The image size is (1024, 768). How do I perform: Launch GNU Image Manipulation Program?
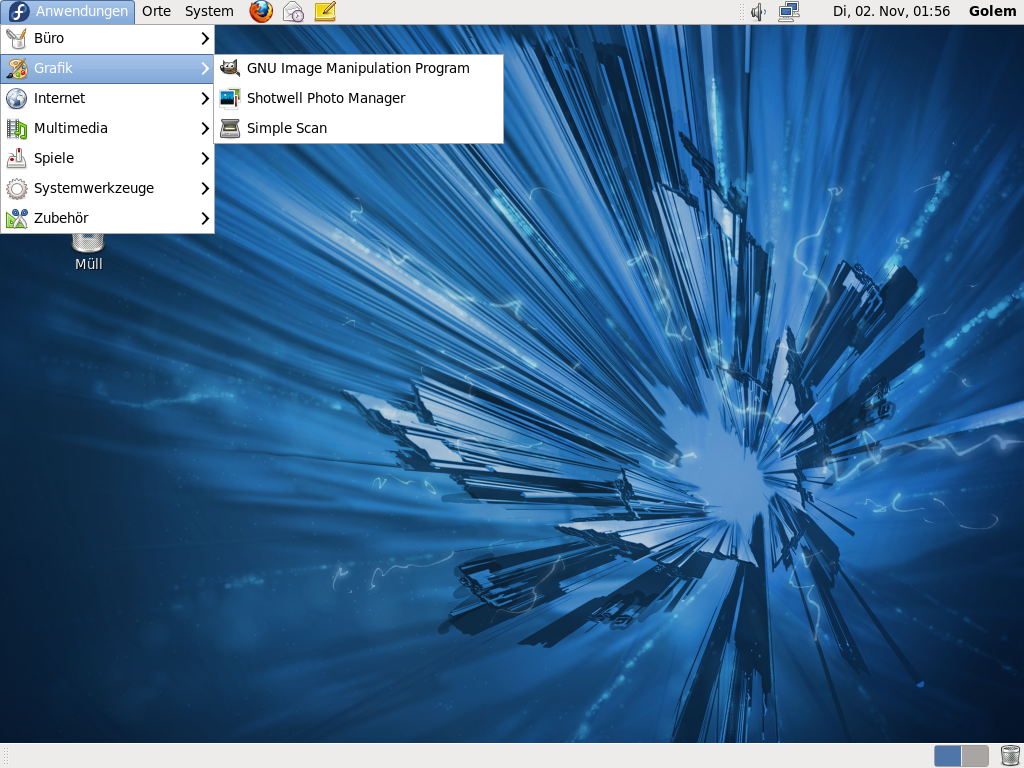click(357, 68)
